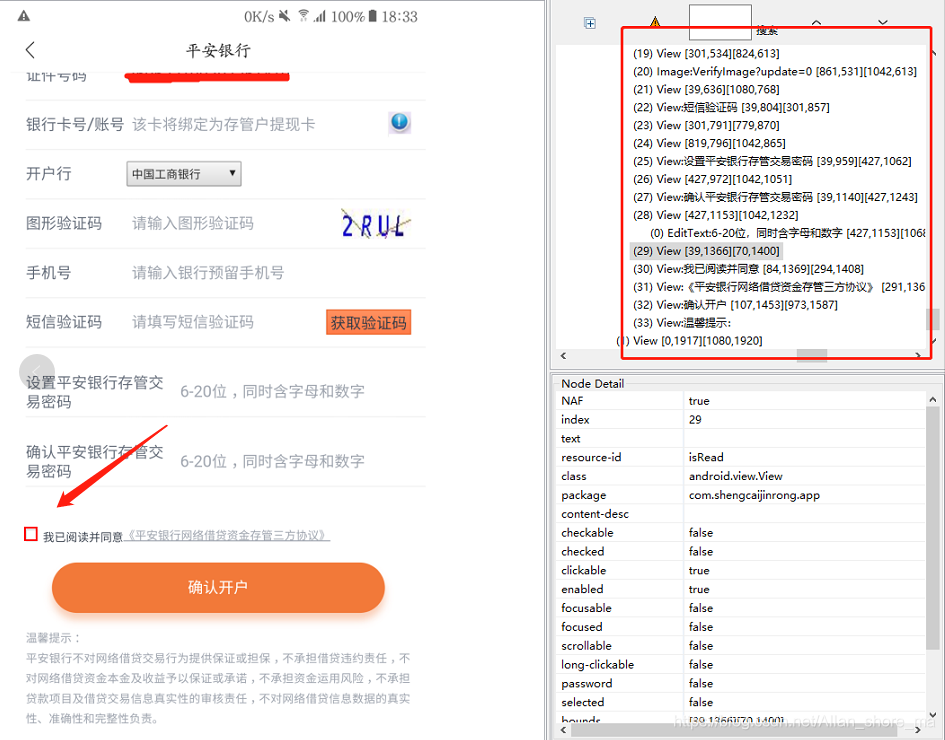Click the resource-id value isRead
The height and width of the screenshot is (740, 945).
click(706, 457)
